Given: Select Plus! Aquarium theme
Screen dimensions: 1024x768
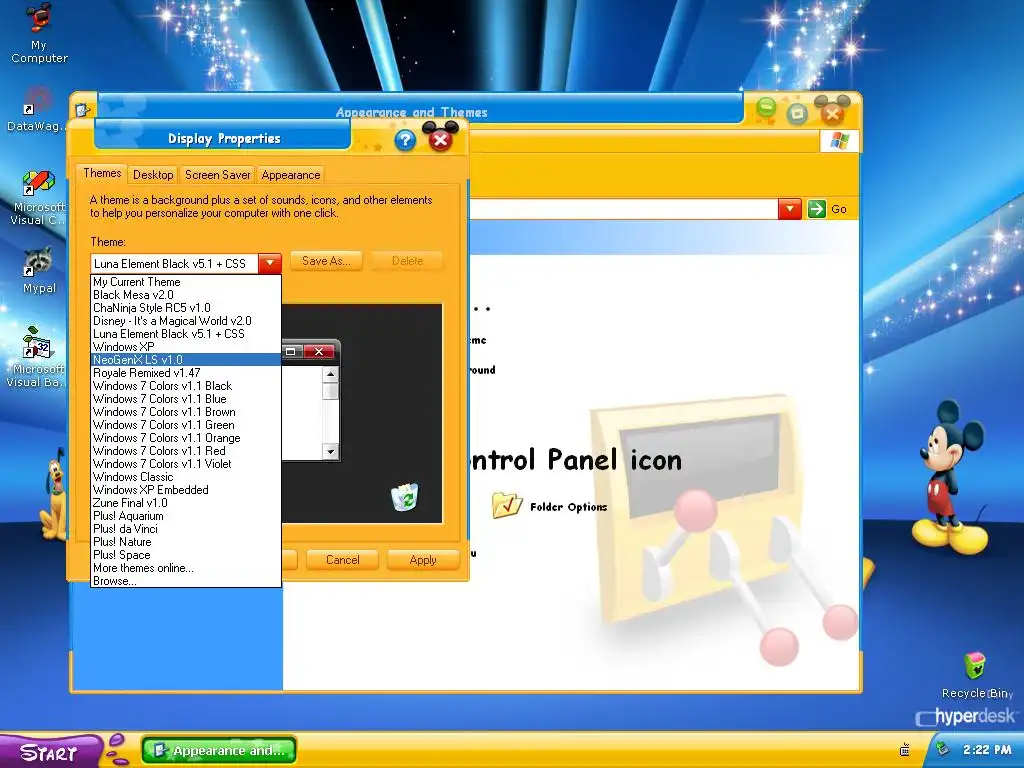Looking at the screenshot, I should point(186,516).
